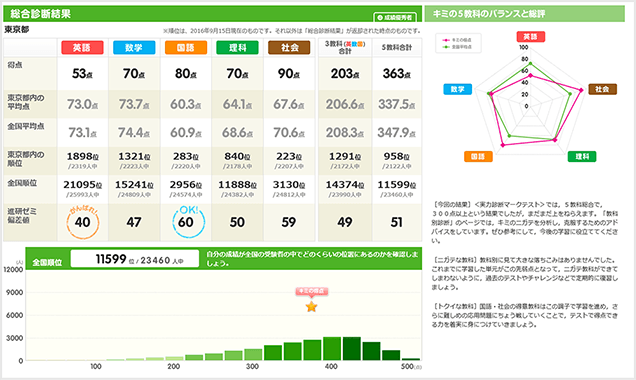This screenshot has width=636, height=380.
Task: Click the national rank 14374位 cell
Action: pyautogui.click(x=345, y=189)
